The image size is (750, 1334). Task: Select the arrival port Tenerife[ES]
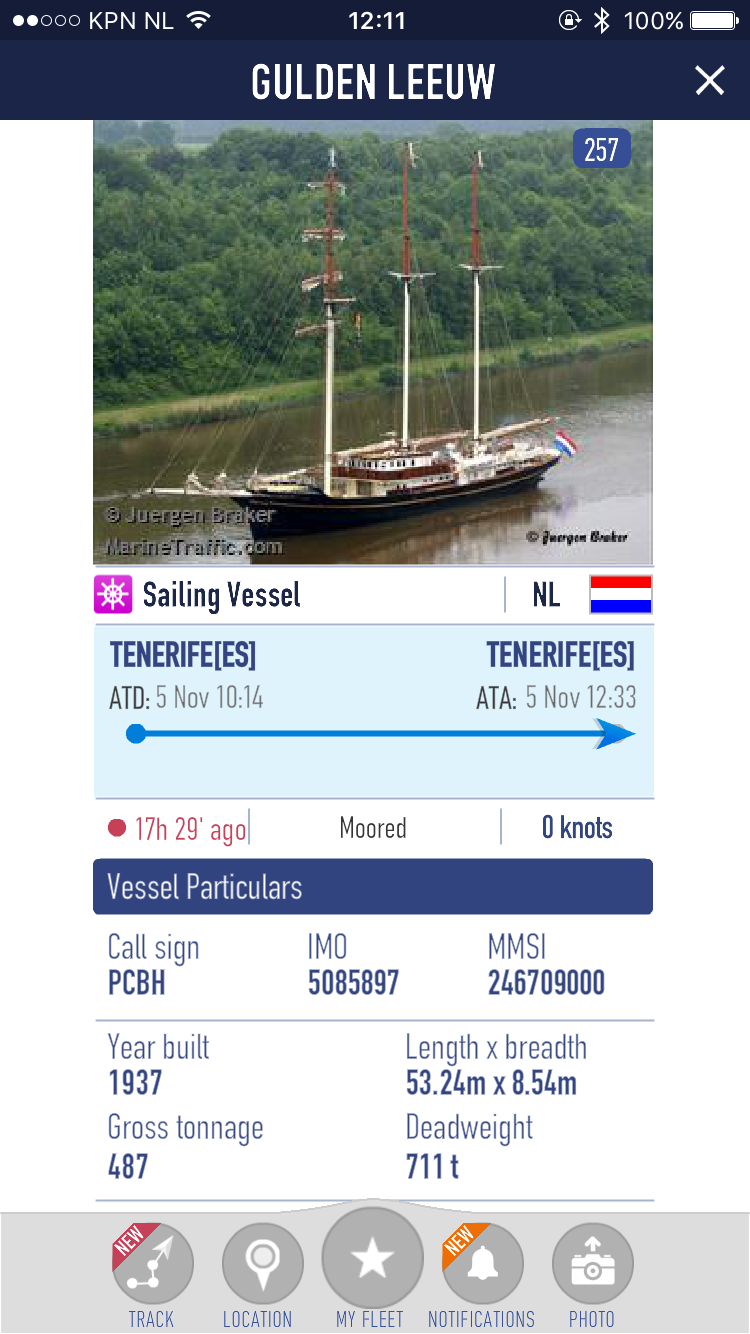tap(560, 655)
